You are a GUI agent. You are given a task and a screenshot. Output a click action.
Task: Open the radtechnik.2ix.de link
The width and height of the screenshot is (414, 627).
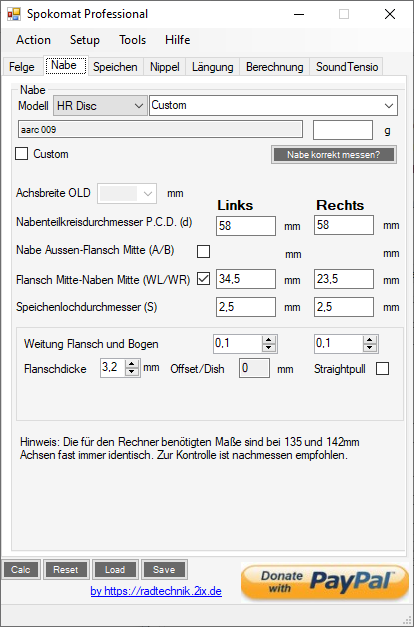156,591
